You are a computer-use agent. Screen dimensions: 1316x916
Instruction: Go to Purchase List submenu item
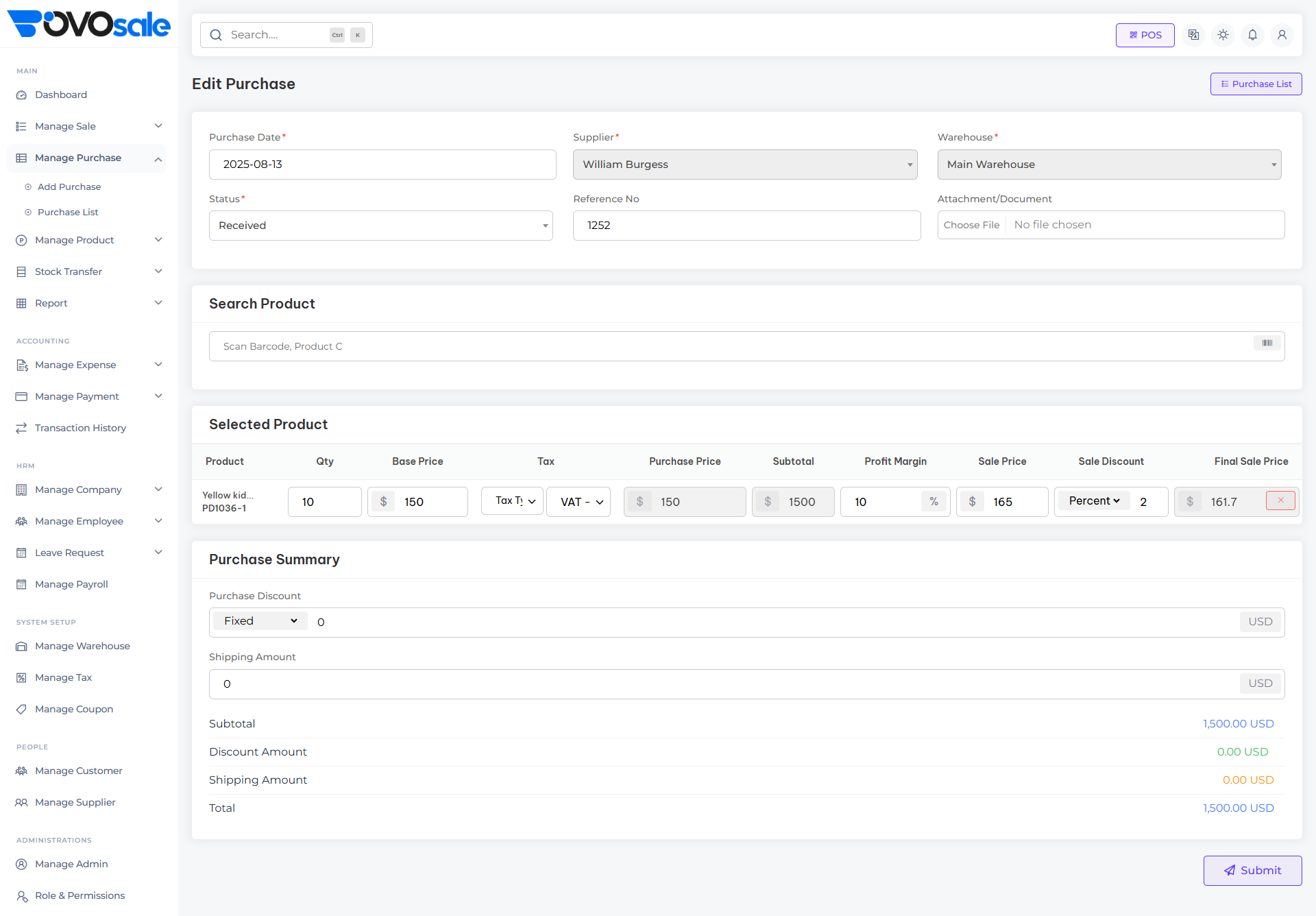[68, 212]
